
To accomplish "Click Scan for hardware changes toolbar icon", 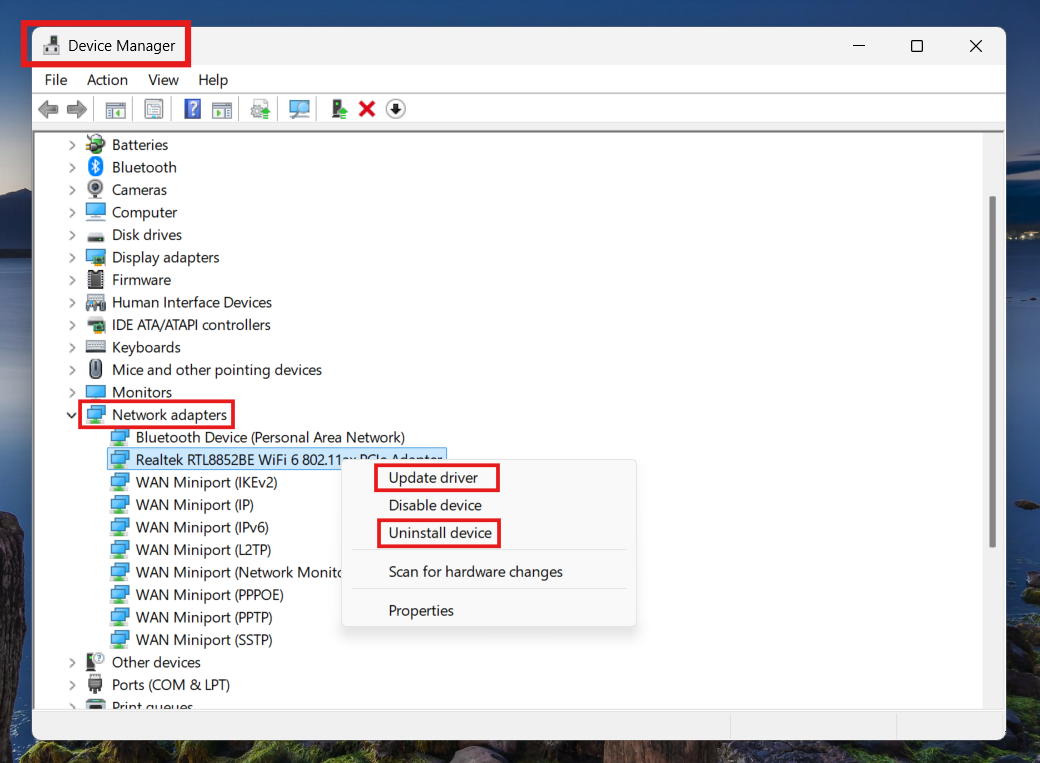I will pos(299,109).
